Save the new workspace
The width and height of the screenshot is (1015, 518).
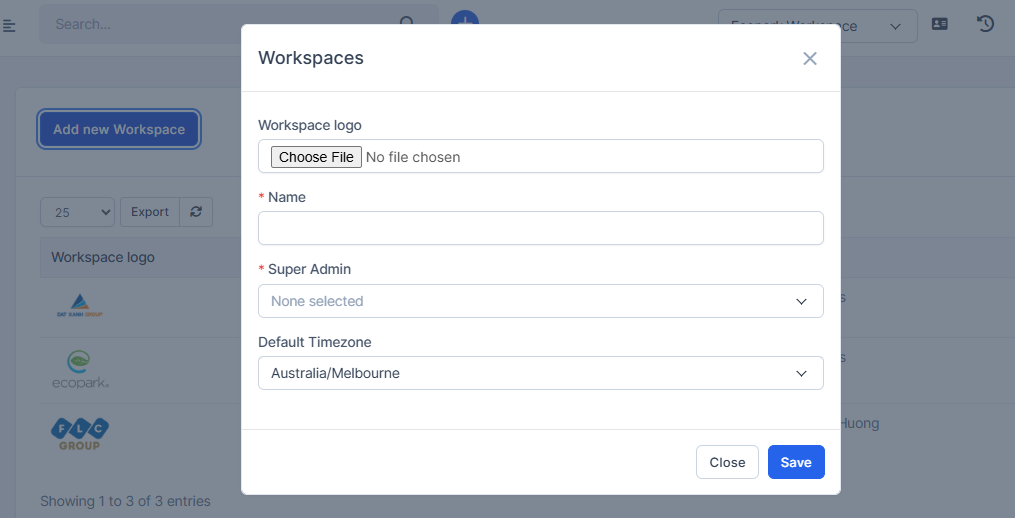coord(796,462)
